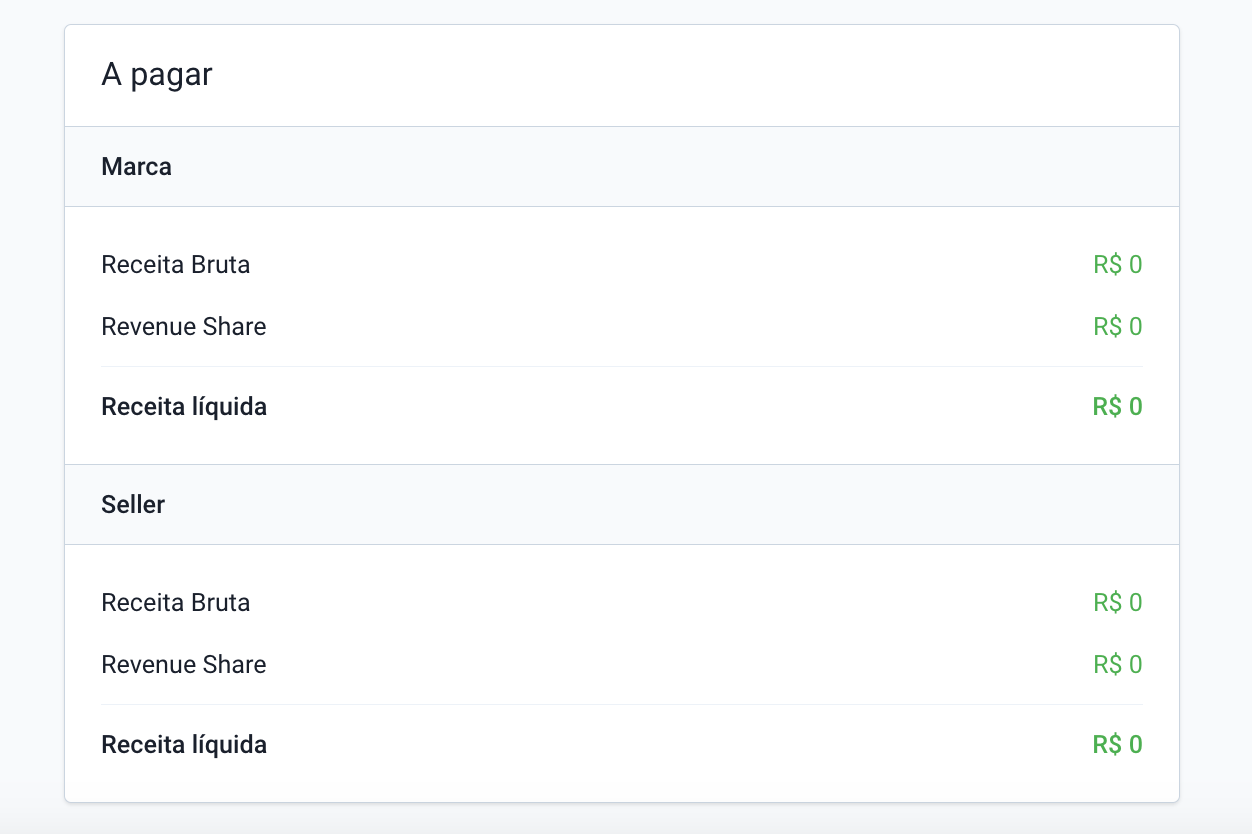Click Marca's Receita Bruta R$ 0 value
Screen dimensions: 1252x834
(1117, 265)
